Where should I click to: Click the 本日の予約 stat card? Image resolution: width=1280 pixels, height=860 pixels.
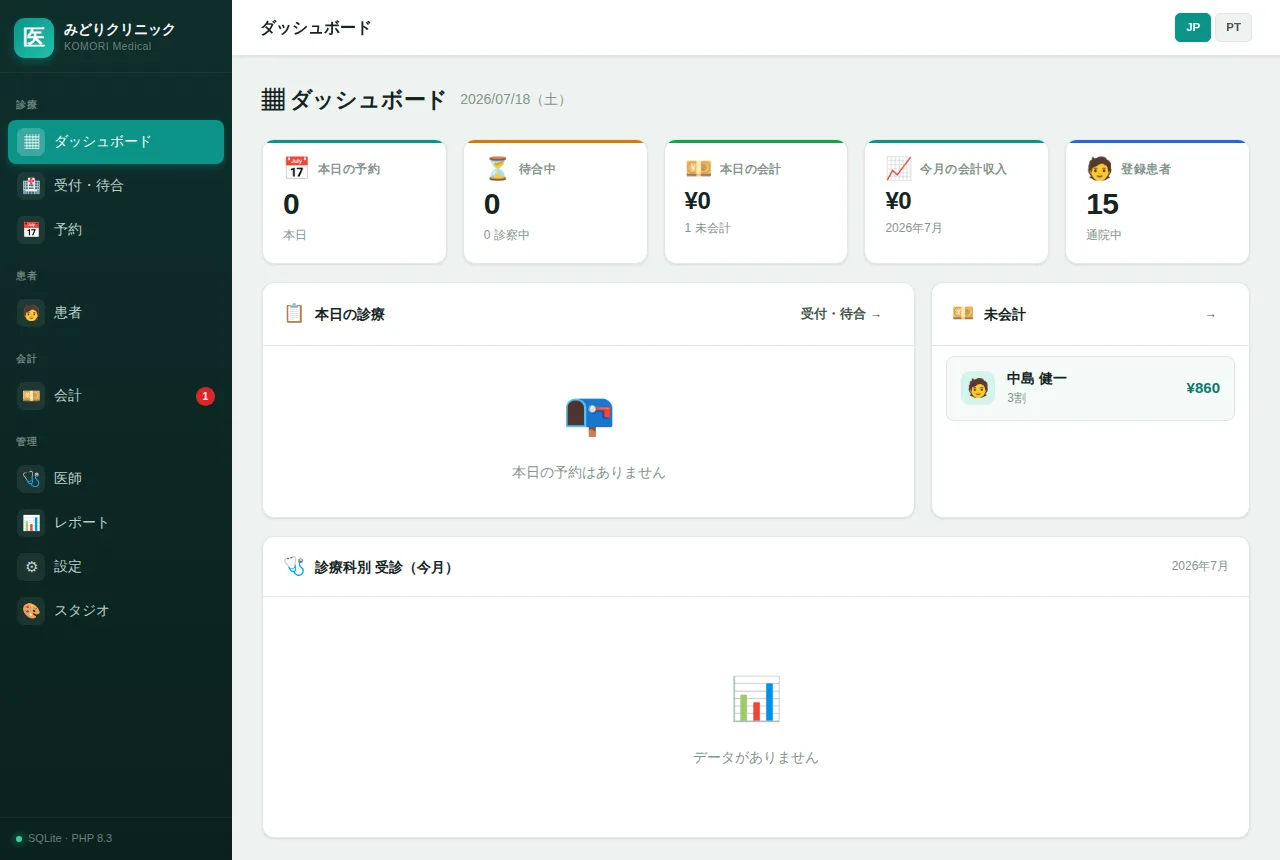354,202
